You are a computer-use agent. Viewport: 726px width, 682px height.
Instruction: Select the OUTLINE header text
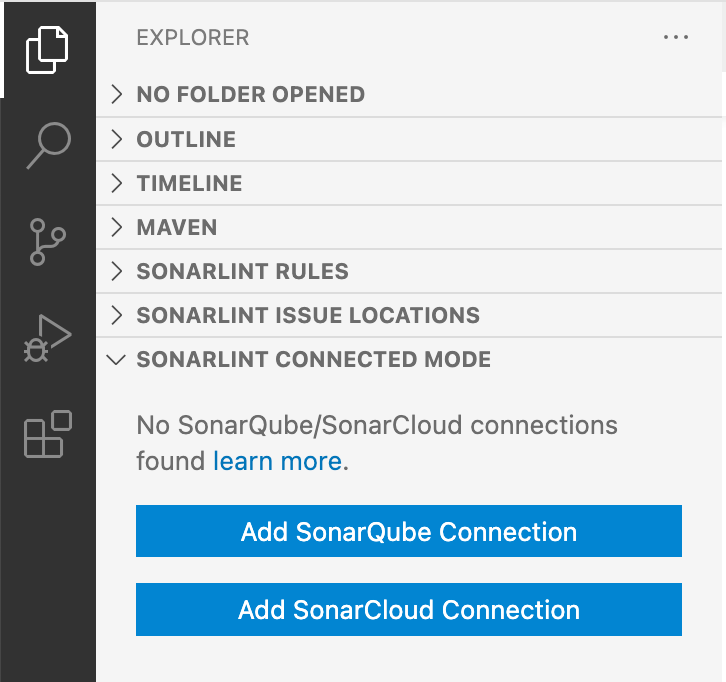(x=186, y=139)
